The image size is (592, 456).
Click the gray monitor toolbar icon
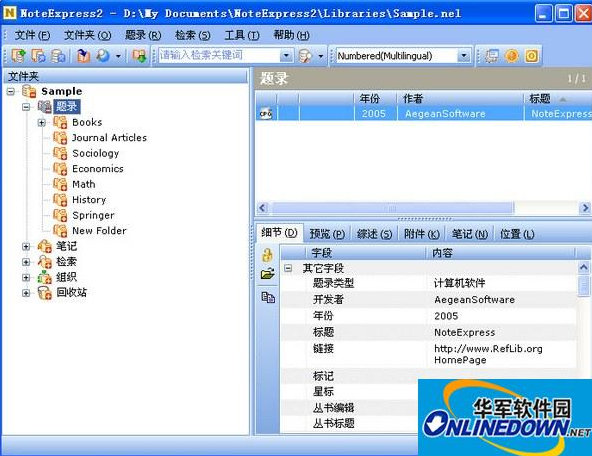point(492,56)
